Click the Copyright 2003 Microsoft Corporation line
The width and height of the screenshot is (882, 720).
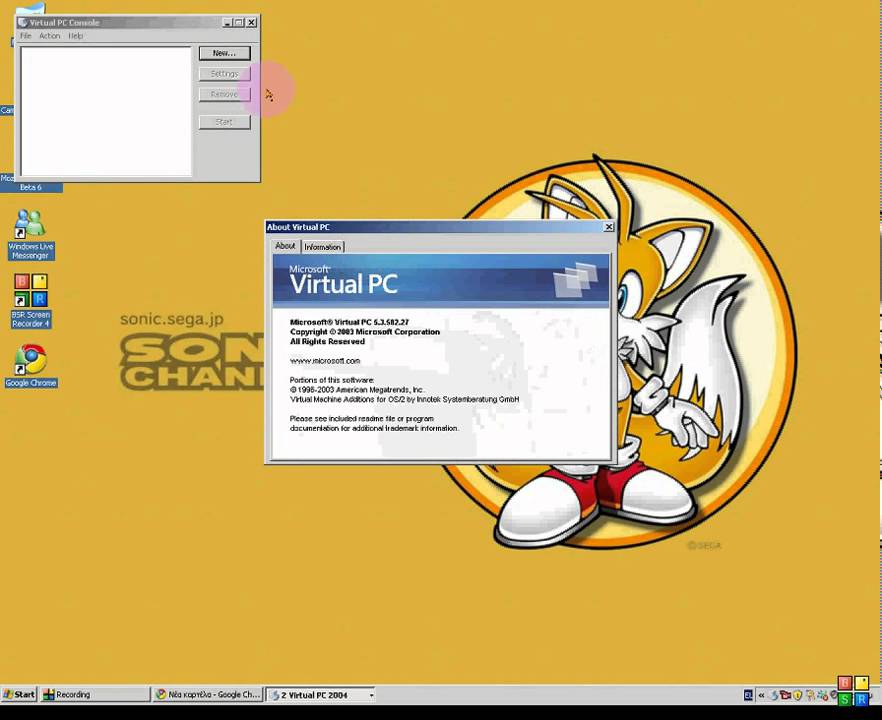pyautogui.click(x=364, y=332)
